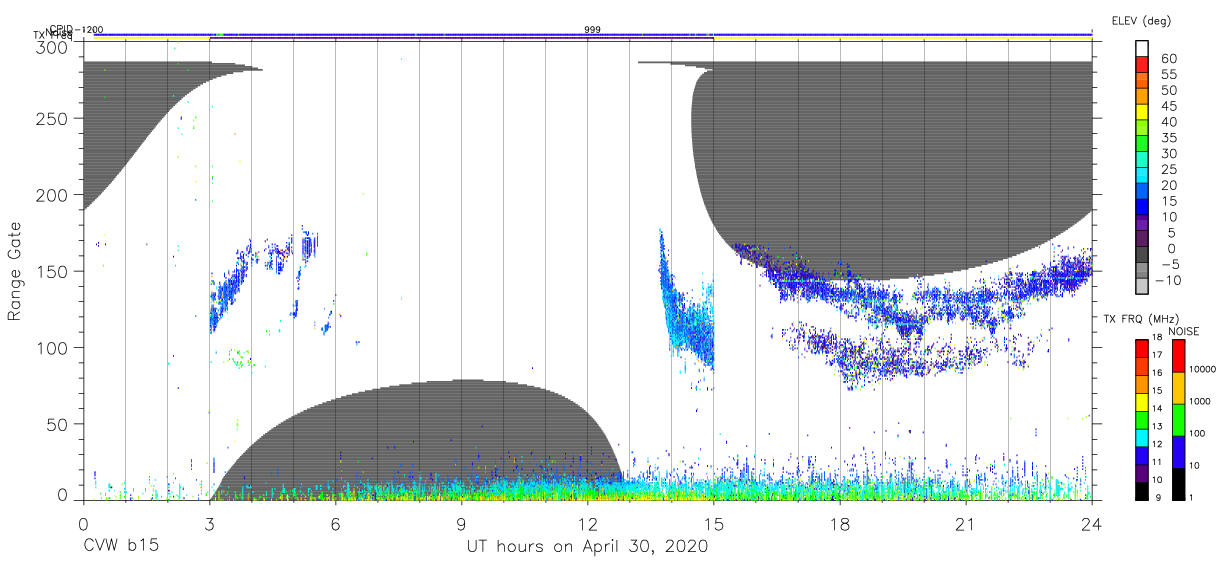Pick the light gray bottom ELEV colorbar segment
This screenshot has width=1228, height=567.
[1143, 287]
